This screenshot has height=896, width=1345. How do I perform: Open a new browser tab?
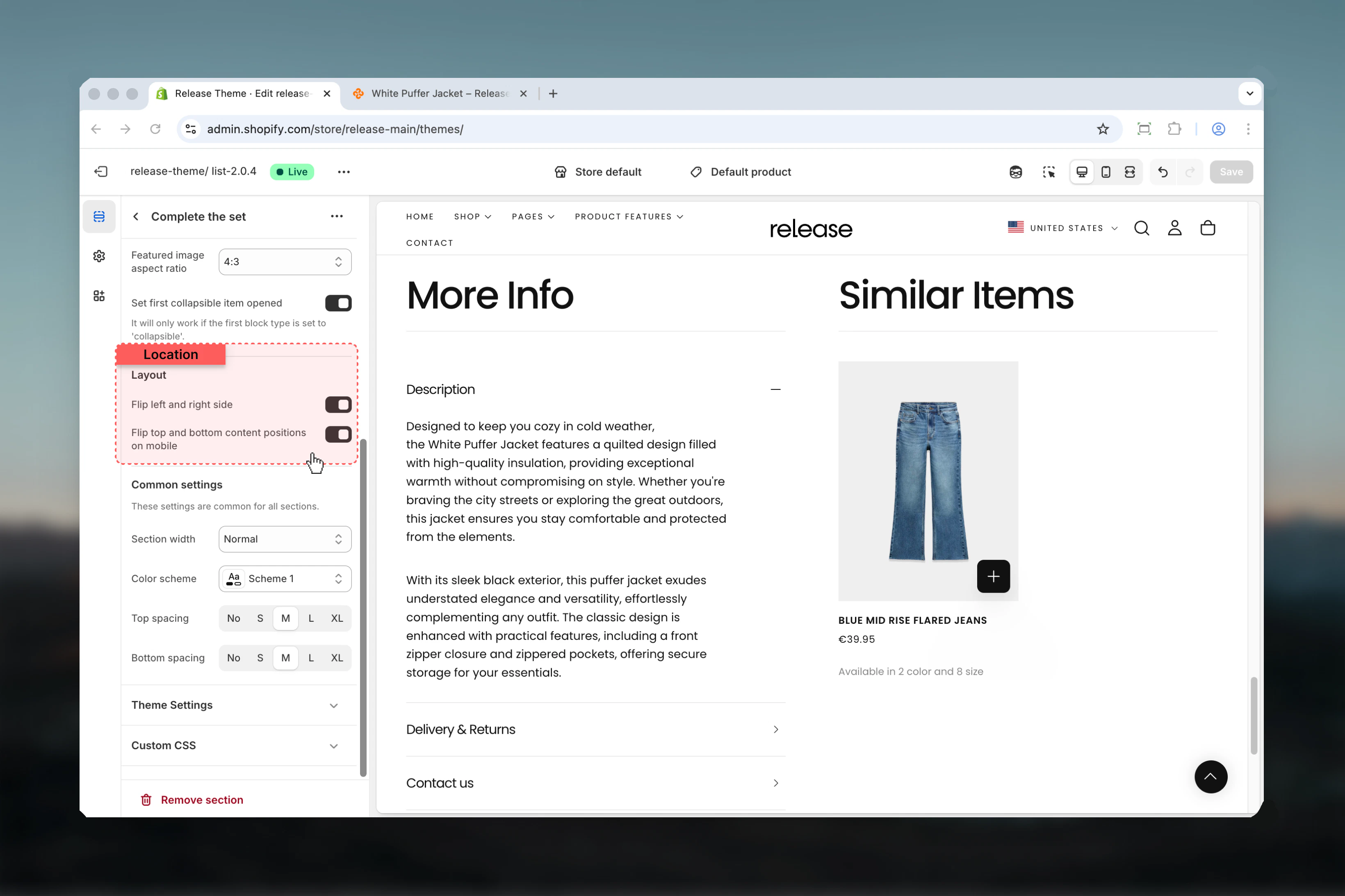point(553,94)
